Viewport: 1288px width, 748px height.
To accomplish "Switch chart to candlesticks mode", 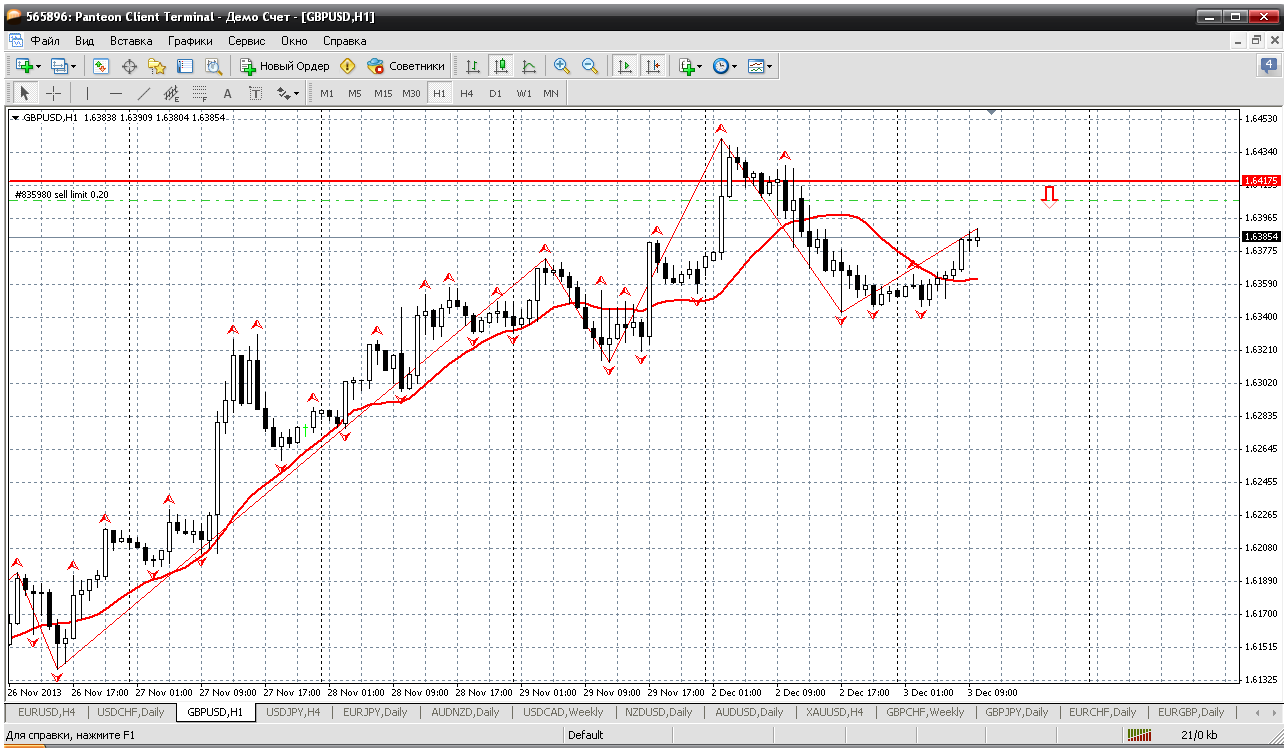I will pos(501,66).
